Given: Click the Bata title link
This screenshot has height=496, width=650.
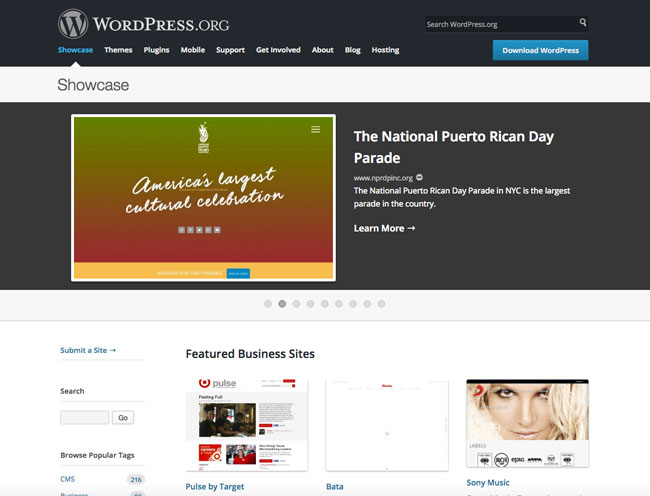Looking at the screenshot, I should (335, 486).
